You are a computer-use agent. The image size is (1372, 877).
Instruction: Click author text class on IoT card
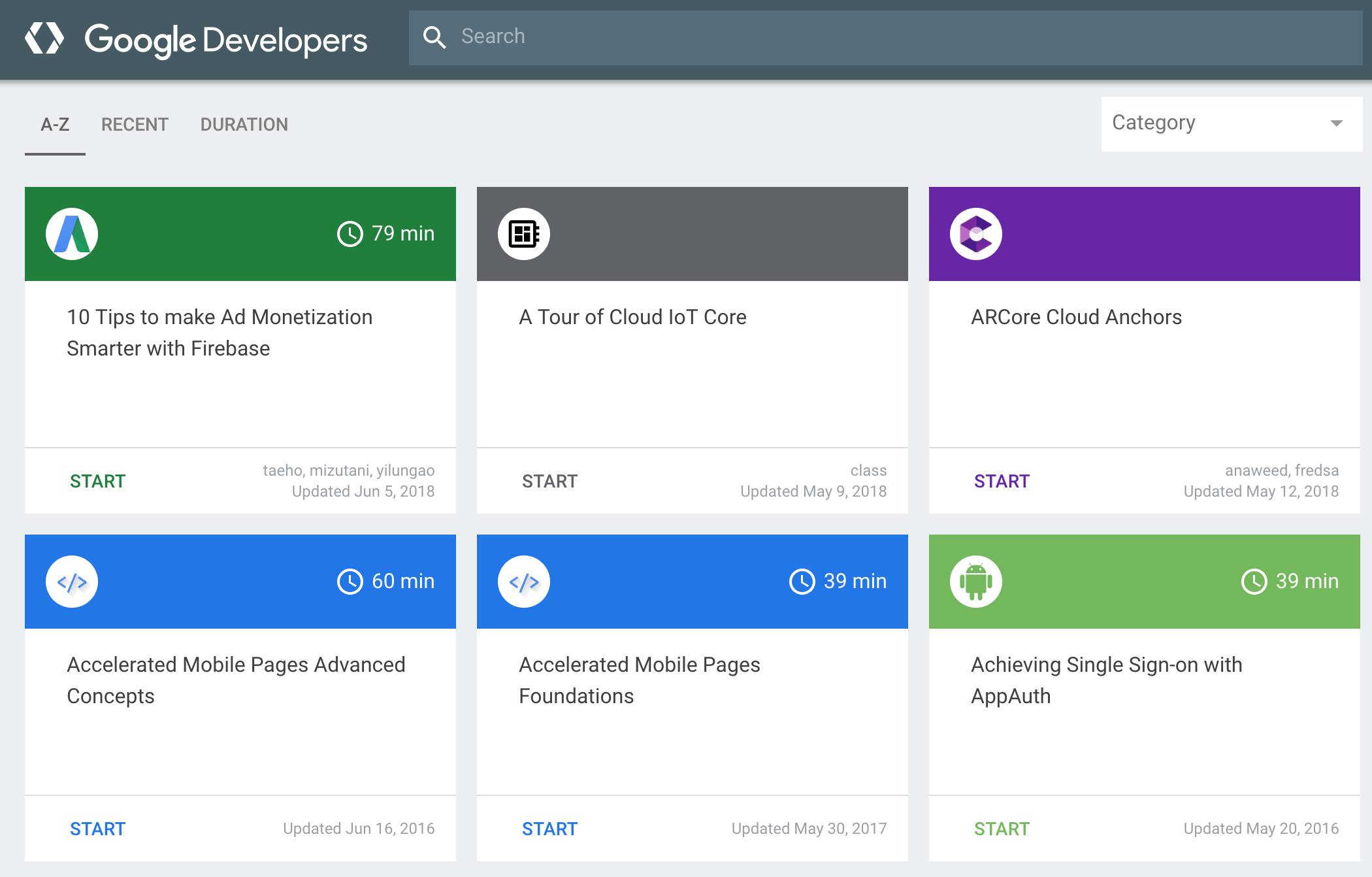[x=868, y=471]
